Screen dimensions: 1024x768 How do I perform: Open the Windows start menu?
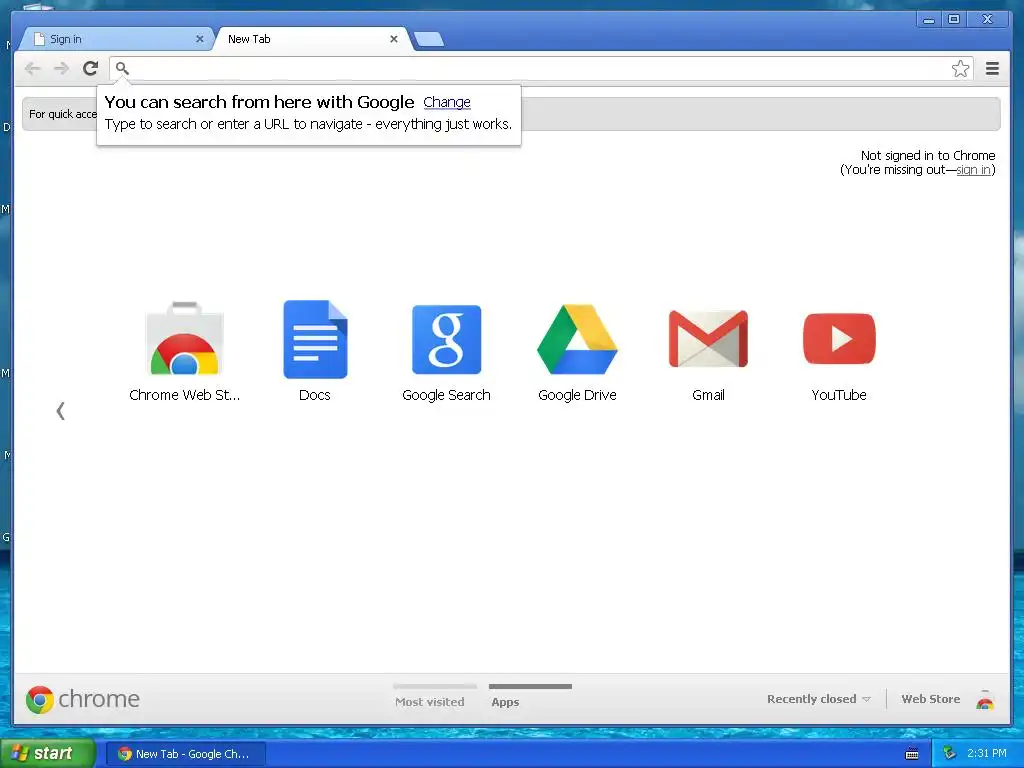tap(48, 753)
